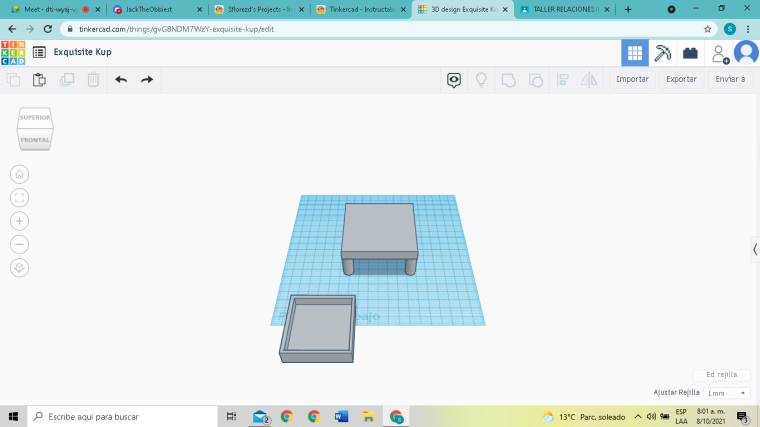
Task: Open the notification center icon
Action: point(743,416)
